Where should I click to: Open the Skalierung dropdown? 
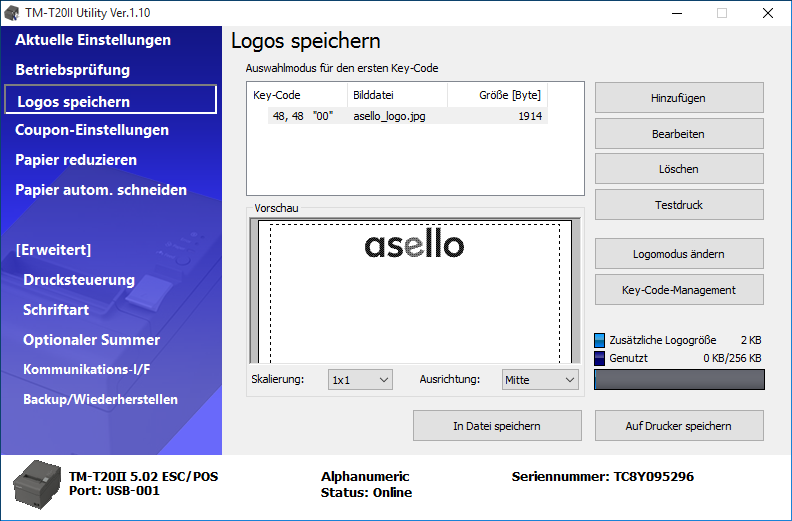coord(360,380)
